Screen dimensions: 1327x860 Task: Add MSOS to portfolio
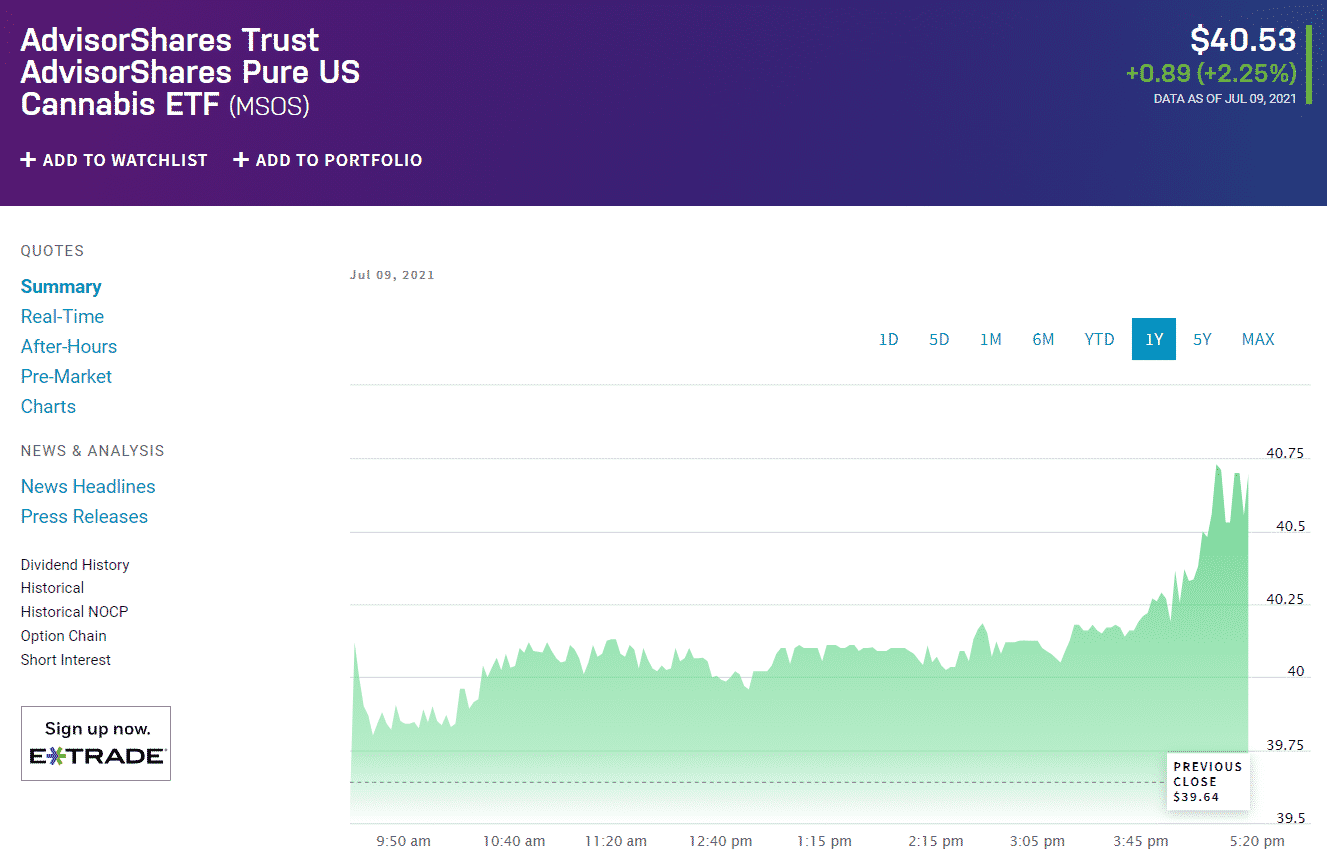point(328,160)
